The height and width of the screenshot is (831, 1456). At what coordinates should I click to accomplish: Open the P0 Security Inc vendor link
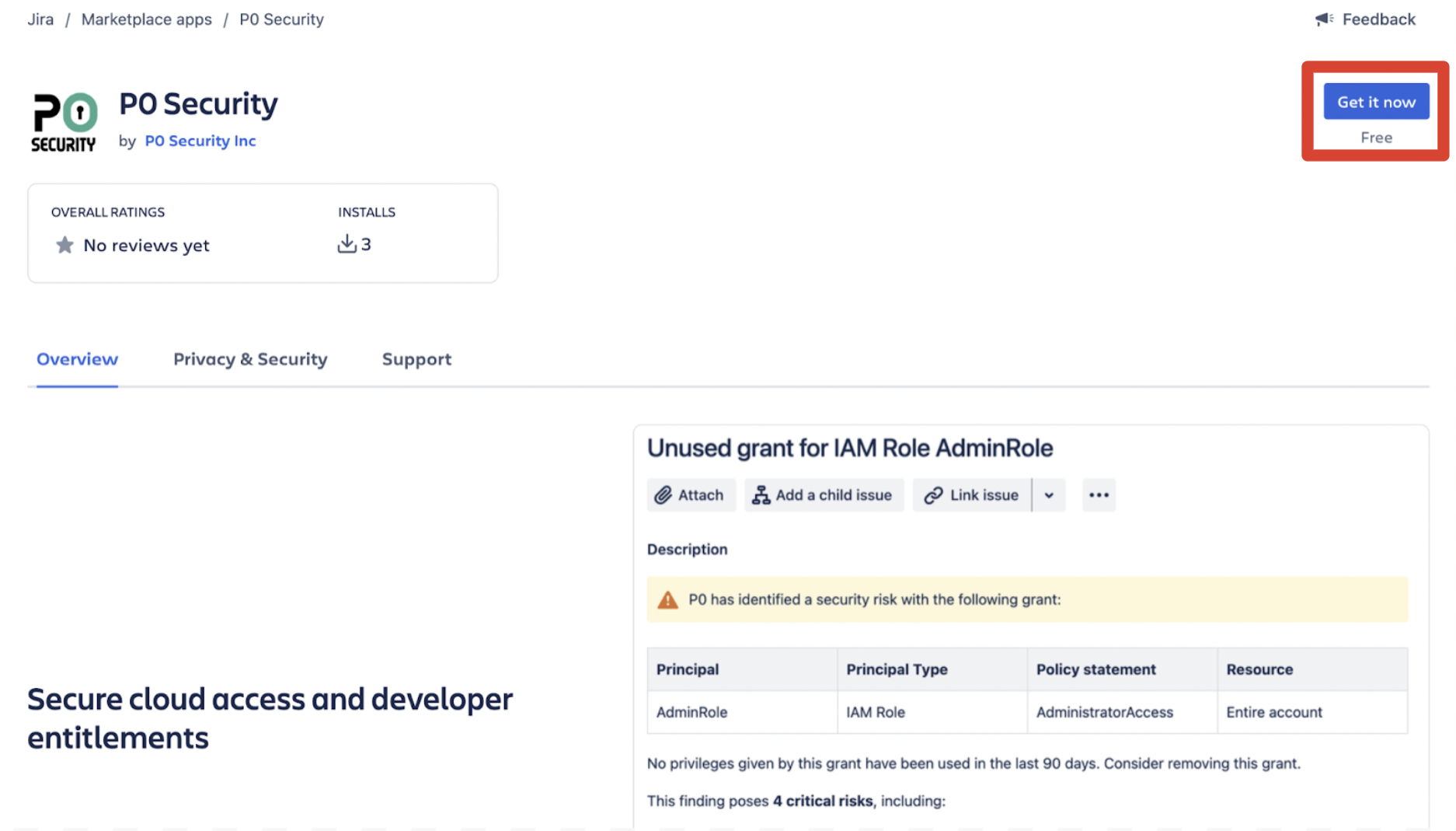click(x=200, y=141)
